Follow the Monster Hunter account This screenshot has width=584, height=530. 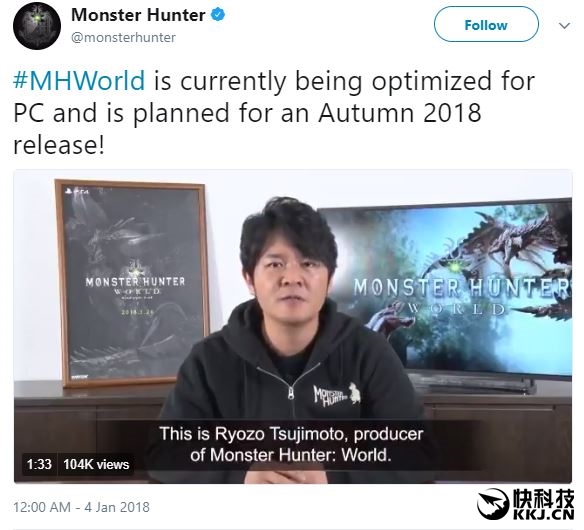click(486, 25)
